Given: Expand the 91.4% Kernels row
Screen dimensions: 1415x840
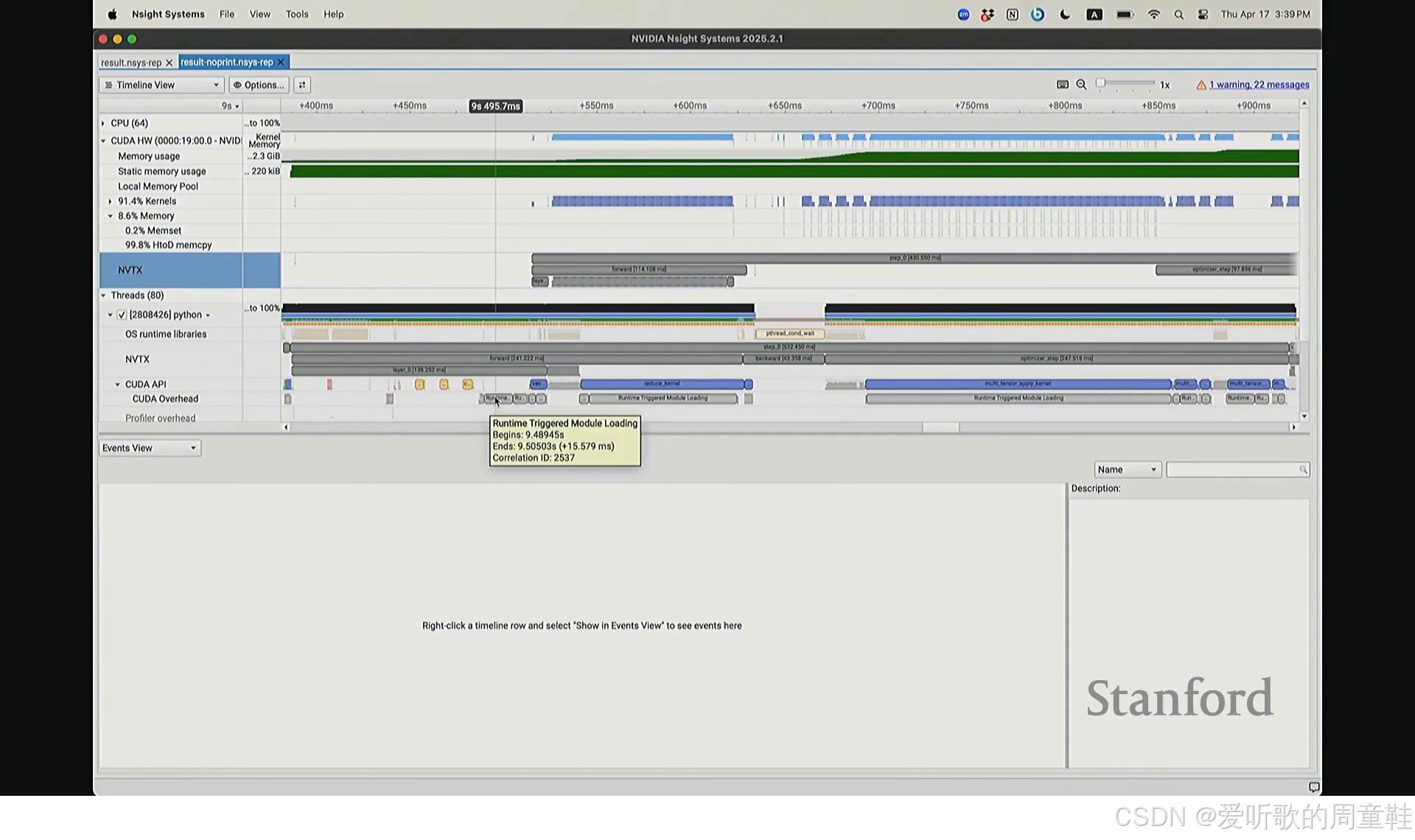Looking at the screenshot, I should point(111,201).
